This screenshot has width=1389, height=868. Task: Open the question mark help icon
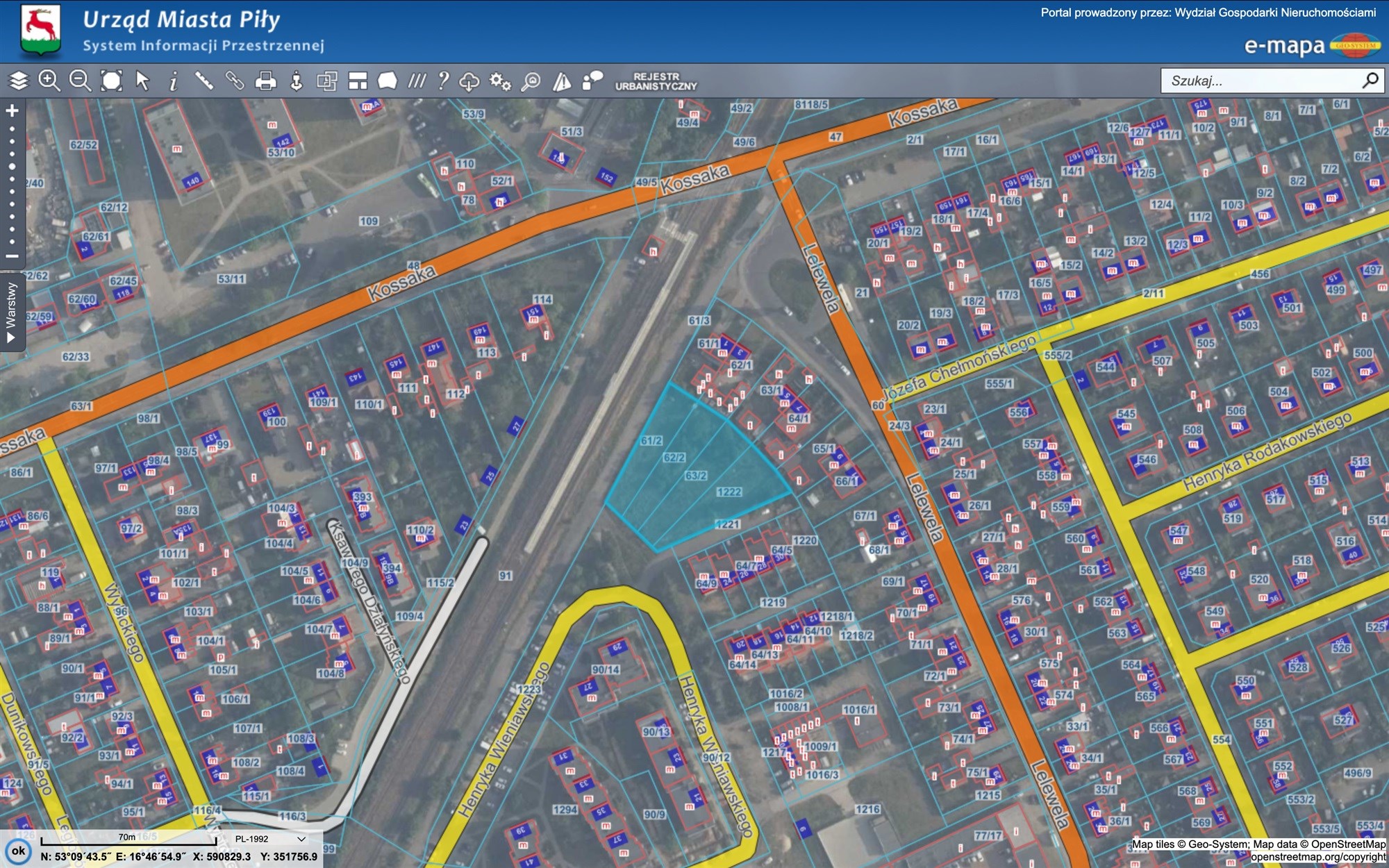(443, 81)
